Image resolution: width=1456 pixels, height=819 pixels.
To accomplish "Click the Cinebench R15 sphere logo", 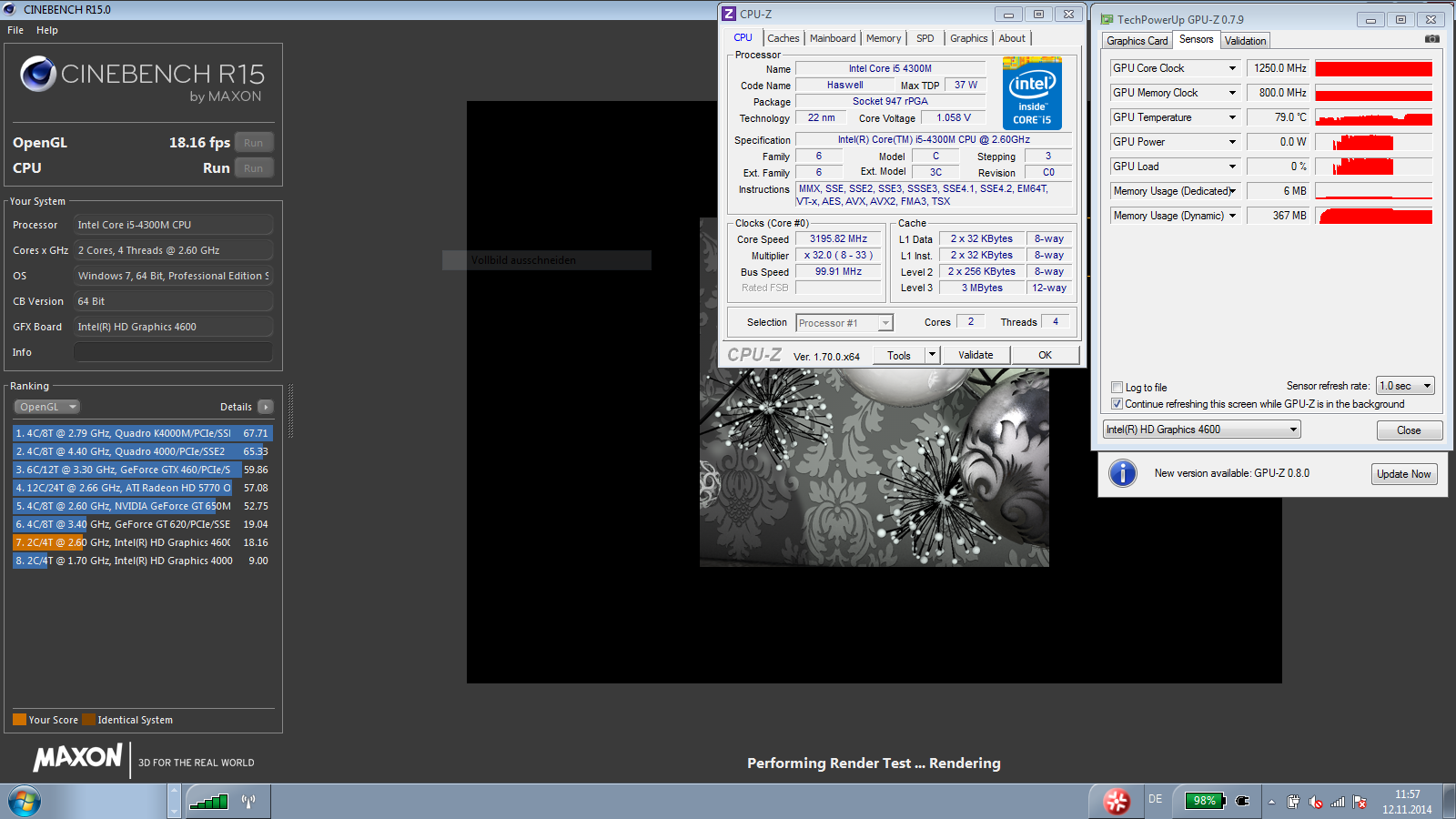I will 38,74.
